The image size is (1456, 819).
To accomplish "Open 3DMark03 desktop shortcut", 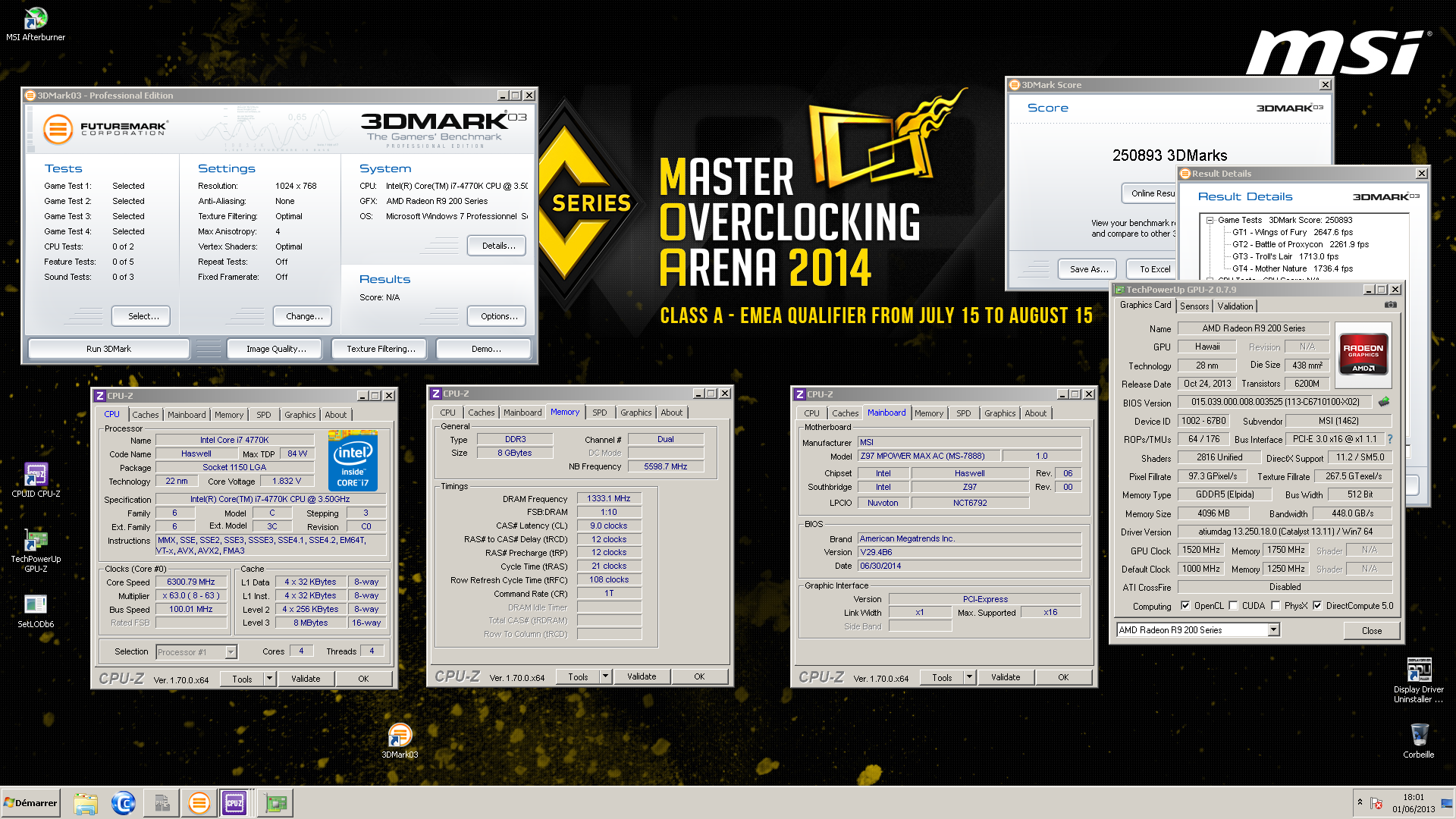I will (x=400, y=741).
